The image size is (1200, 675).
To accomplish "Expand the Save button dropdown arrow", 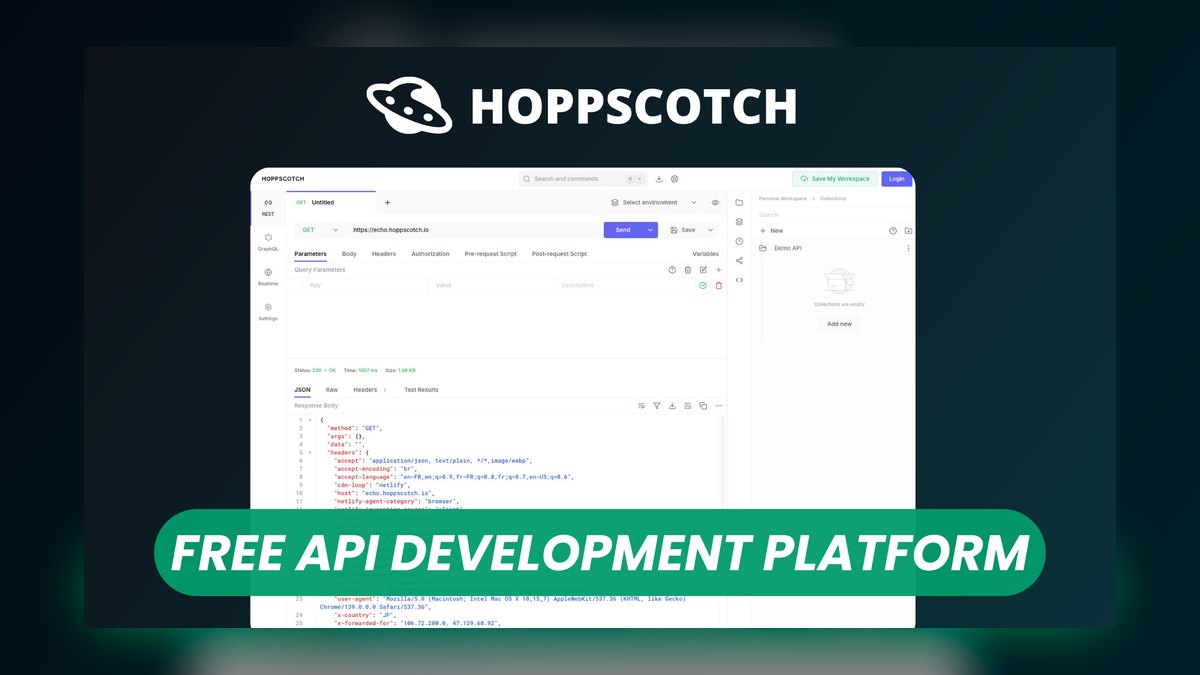I will [711, 230].
